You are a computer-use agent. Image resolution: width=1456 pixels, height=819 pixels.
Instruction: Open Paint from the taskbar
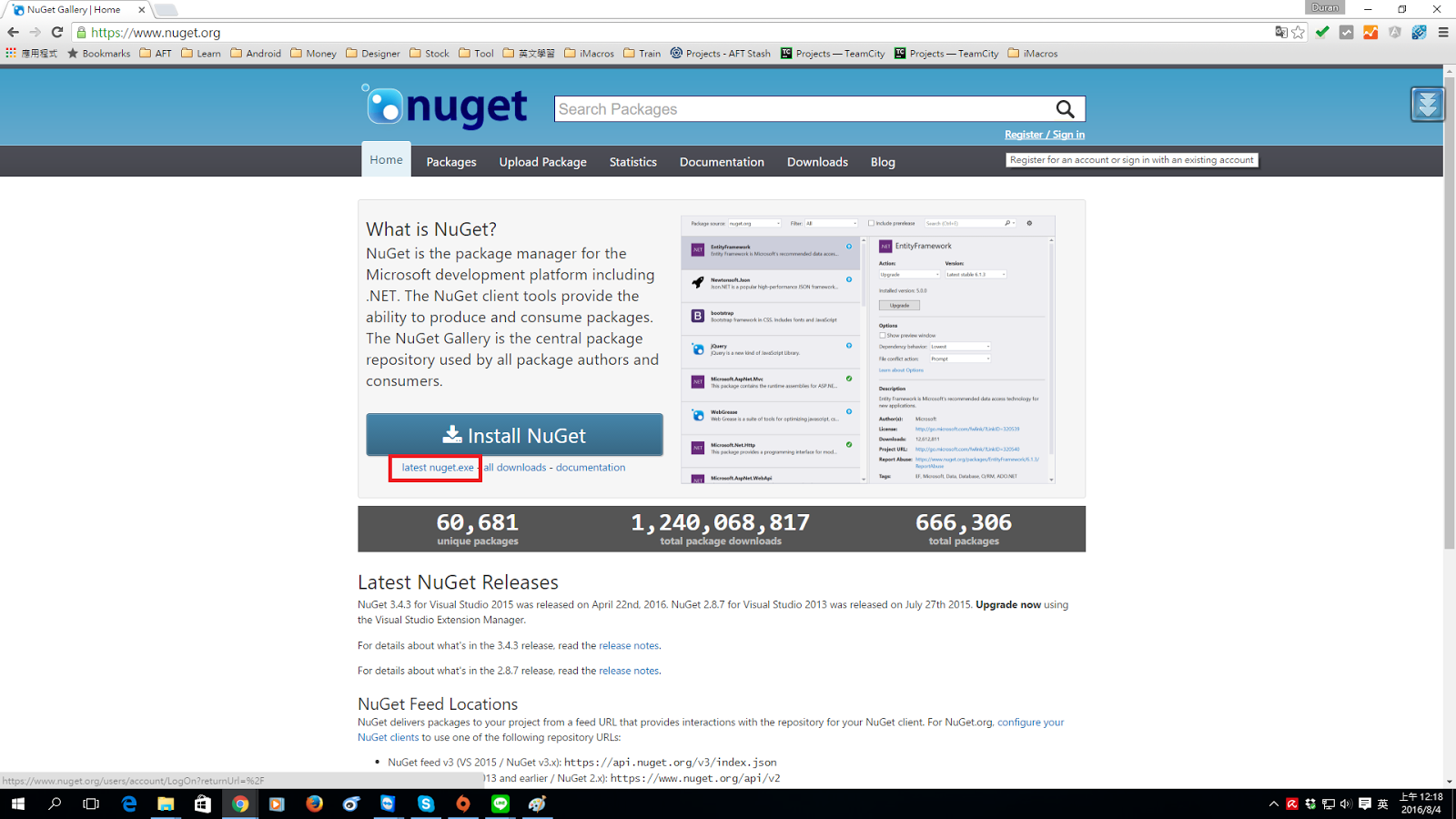pyautogui.click(x=538, y=804)
